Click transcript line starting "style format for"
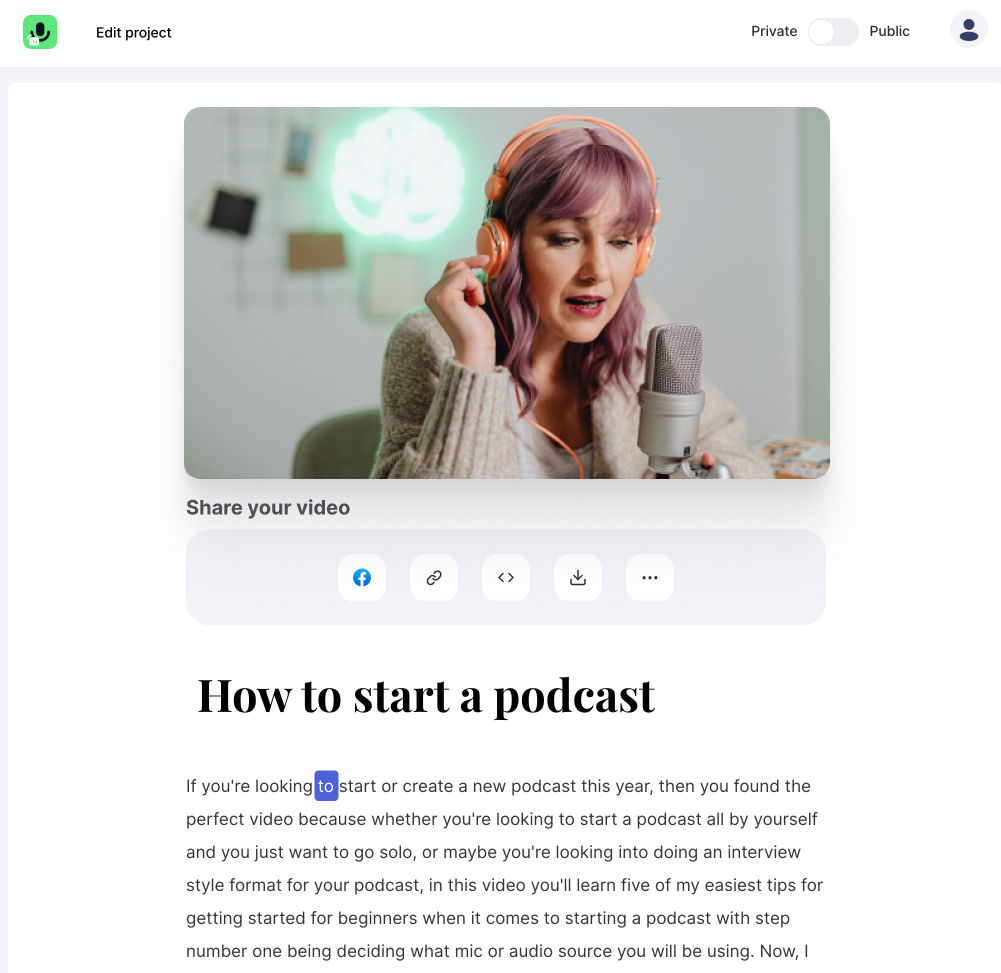1001x973 pixels. tap(504, 886)
